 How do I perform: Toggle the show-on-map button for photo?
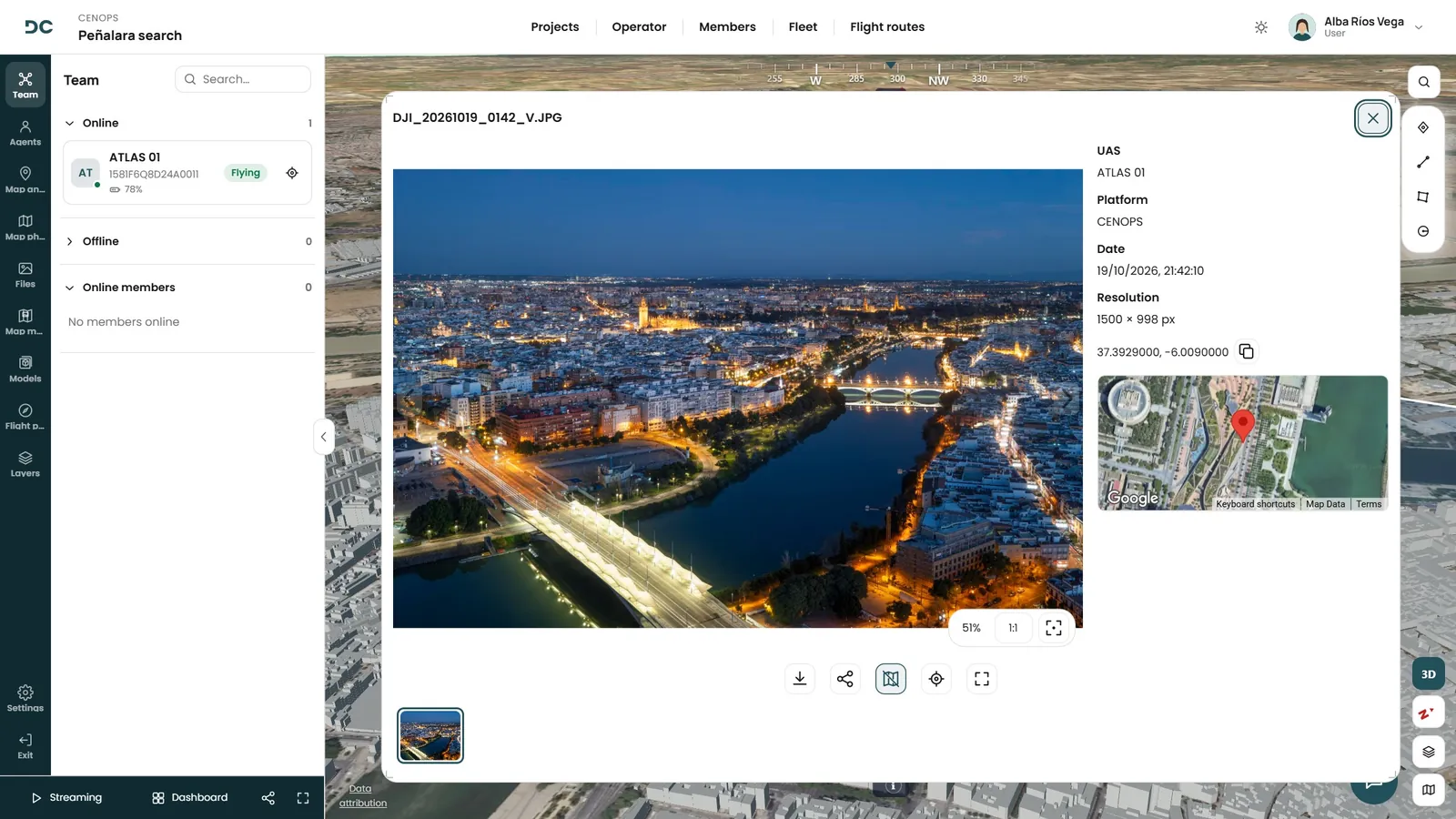pyautogui.click(x=891, y=679)
